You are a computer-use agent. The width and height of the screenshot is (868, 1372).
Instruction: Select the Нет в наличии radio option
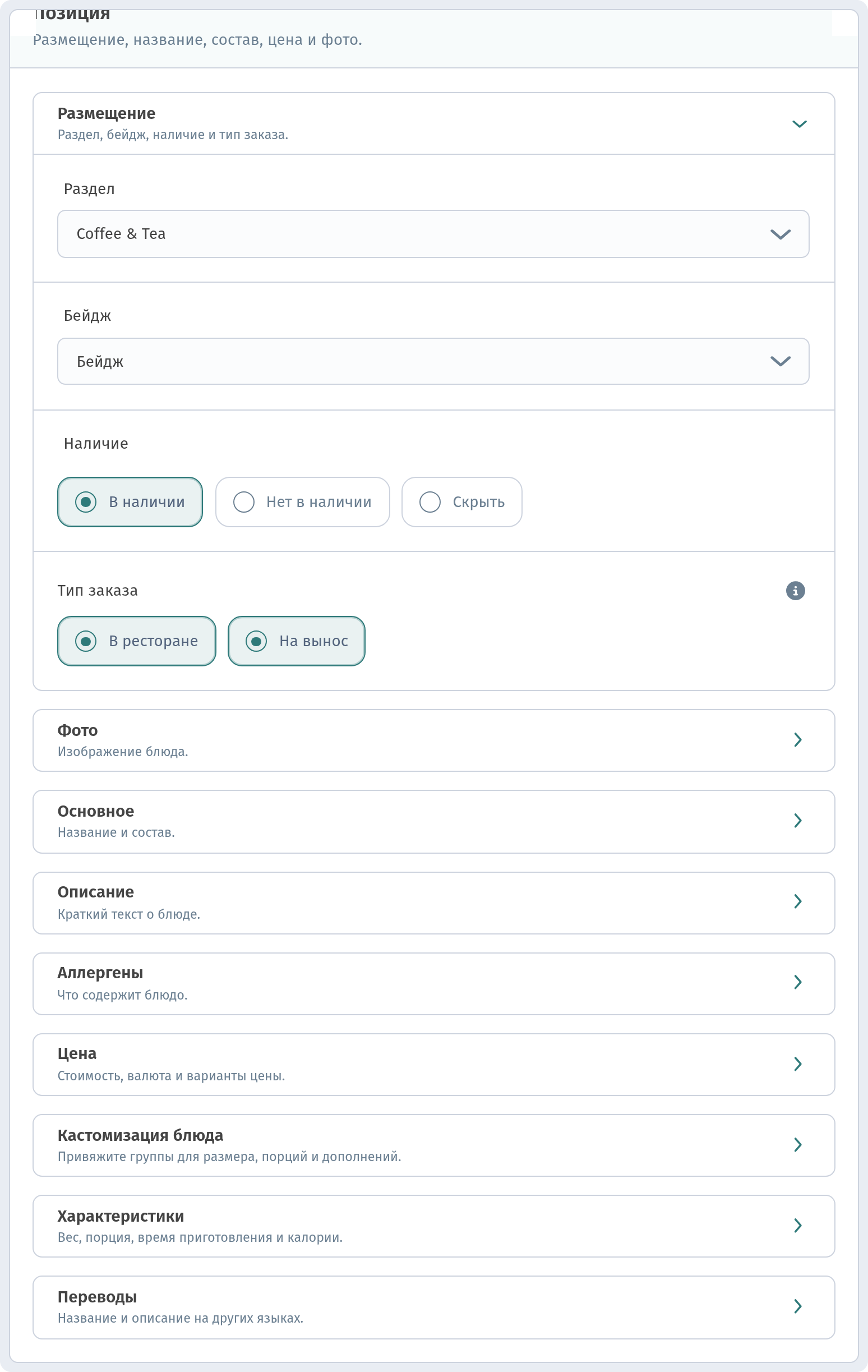[302, 502]
